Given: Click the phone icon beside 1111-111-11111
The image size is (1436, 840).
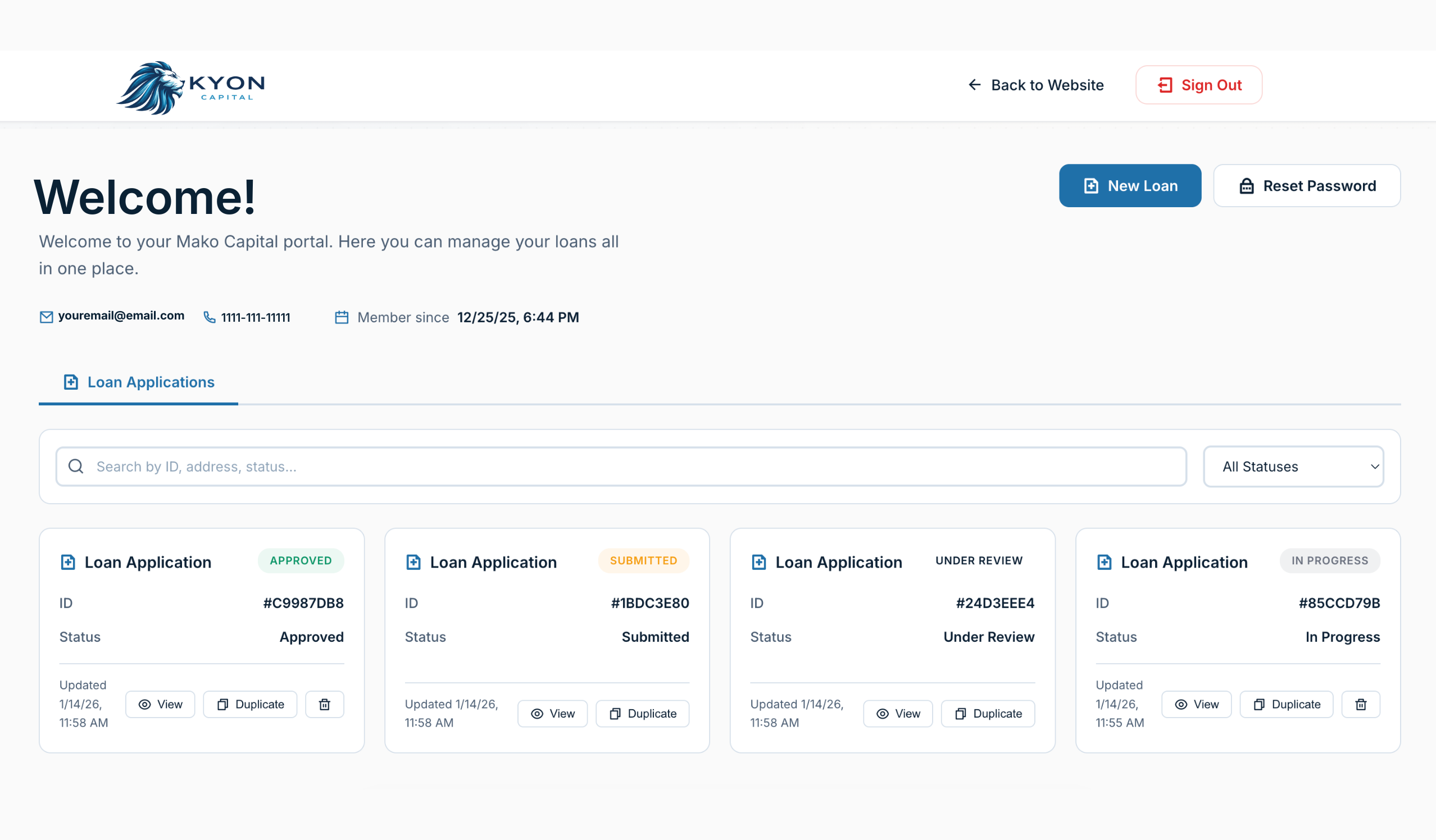Looking at the screenshot, I should [208, 317].
